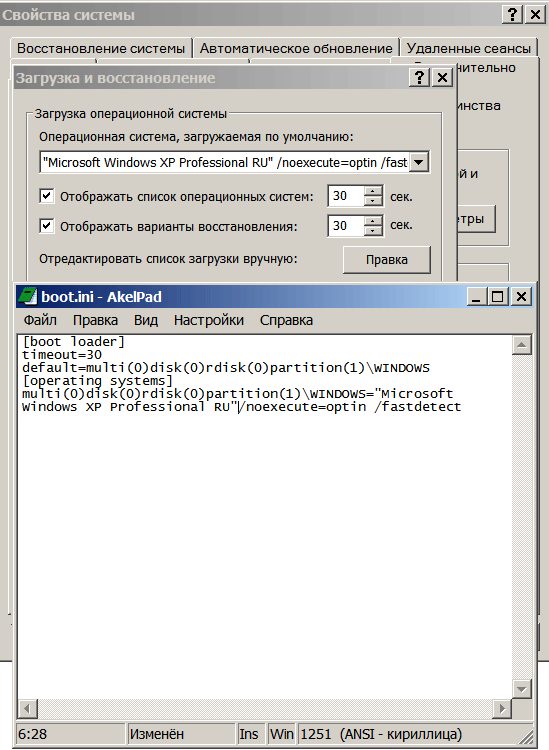Decrease recovery options display seconds

[373, 231]
